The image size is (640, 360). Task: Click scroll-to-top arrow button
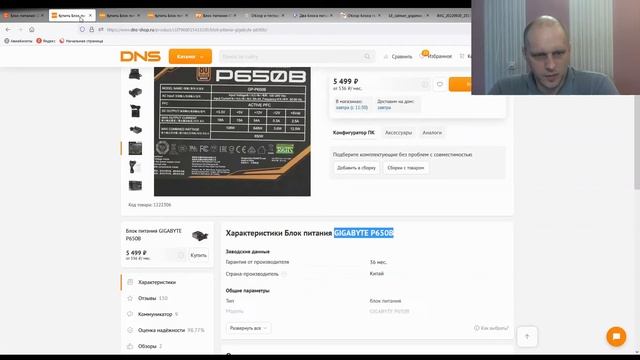(527, 336)
